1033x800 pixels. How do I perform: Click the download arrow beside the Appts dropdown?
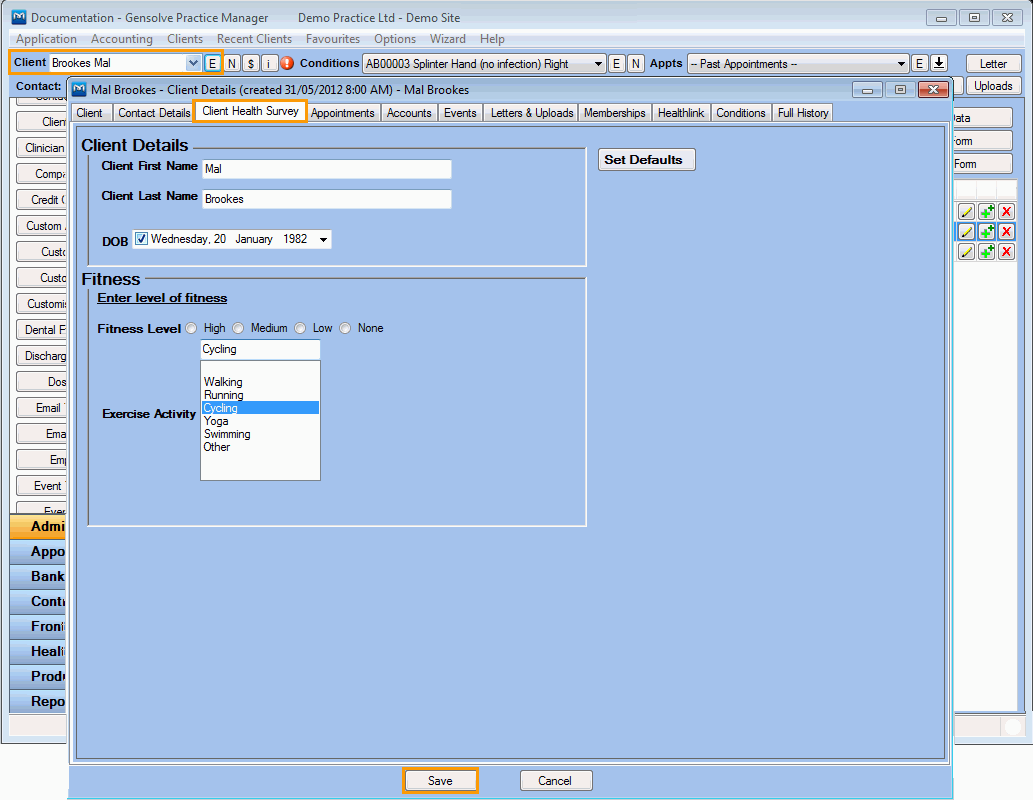click(x=939, y=63)
